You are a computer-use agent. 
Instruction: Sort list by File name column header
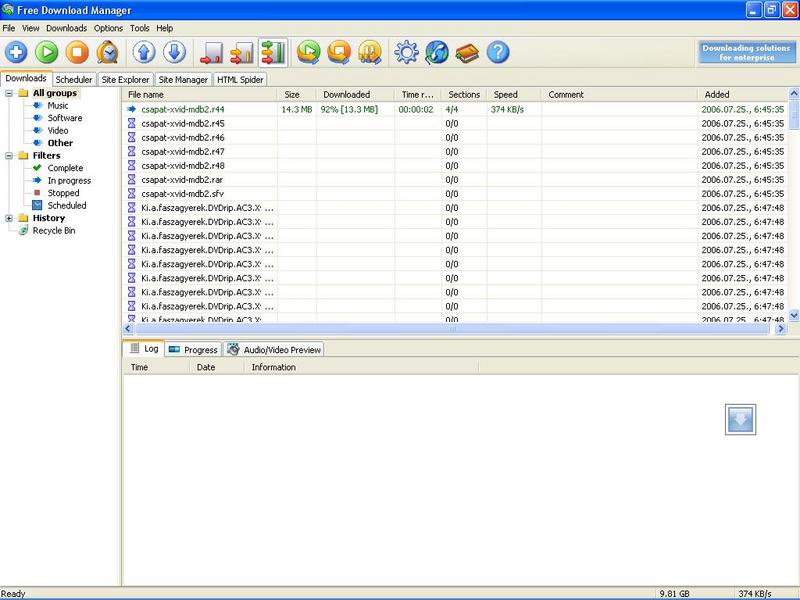click(200, 94)
